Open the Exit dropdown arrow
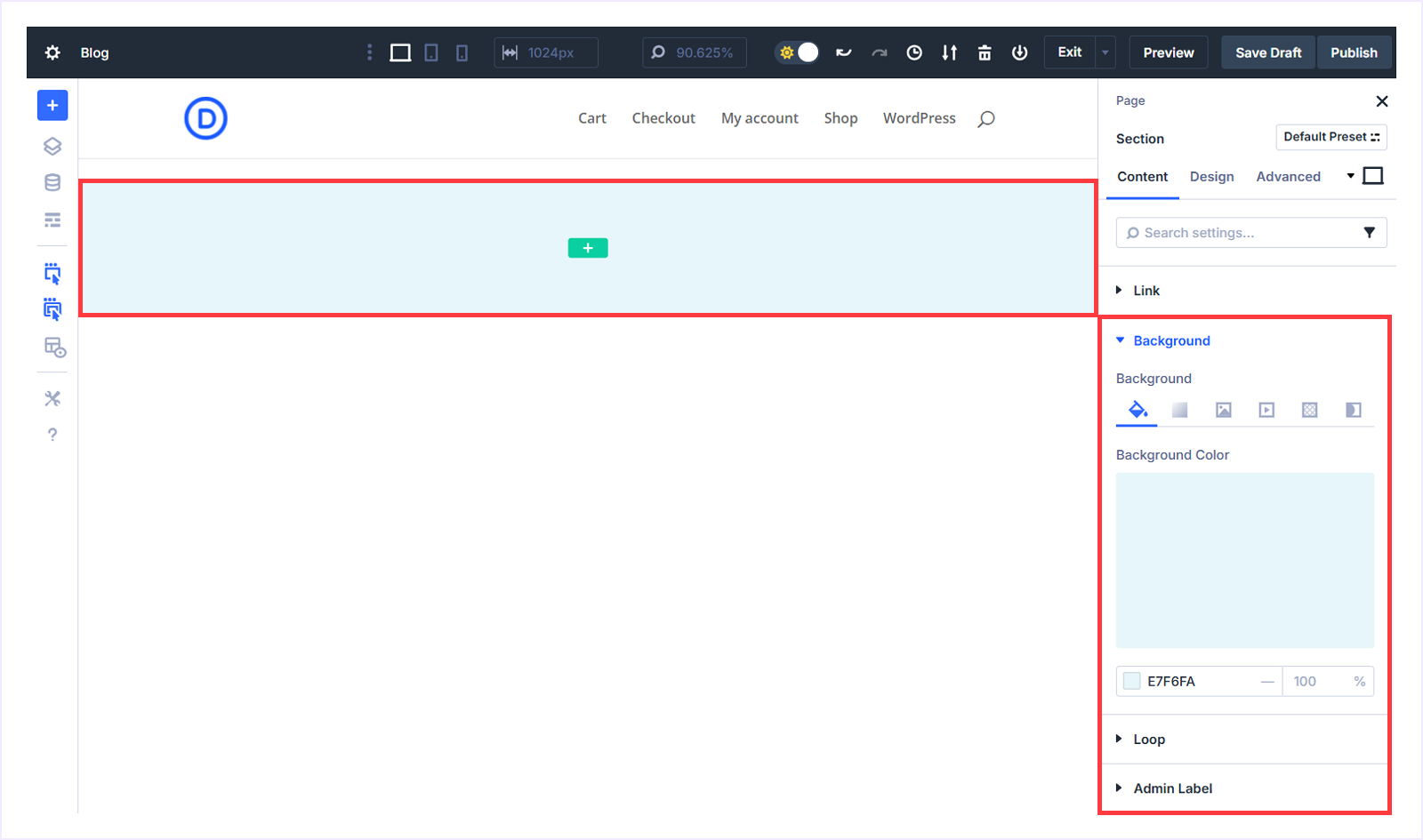The height and width of the screenshot is (840, 1423). [1104, 52]
